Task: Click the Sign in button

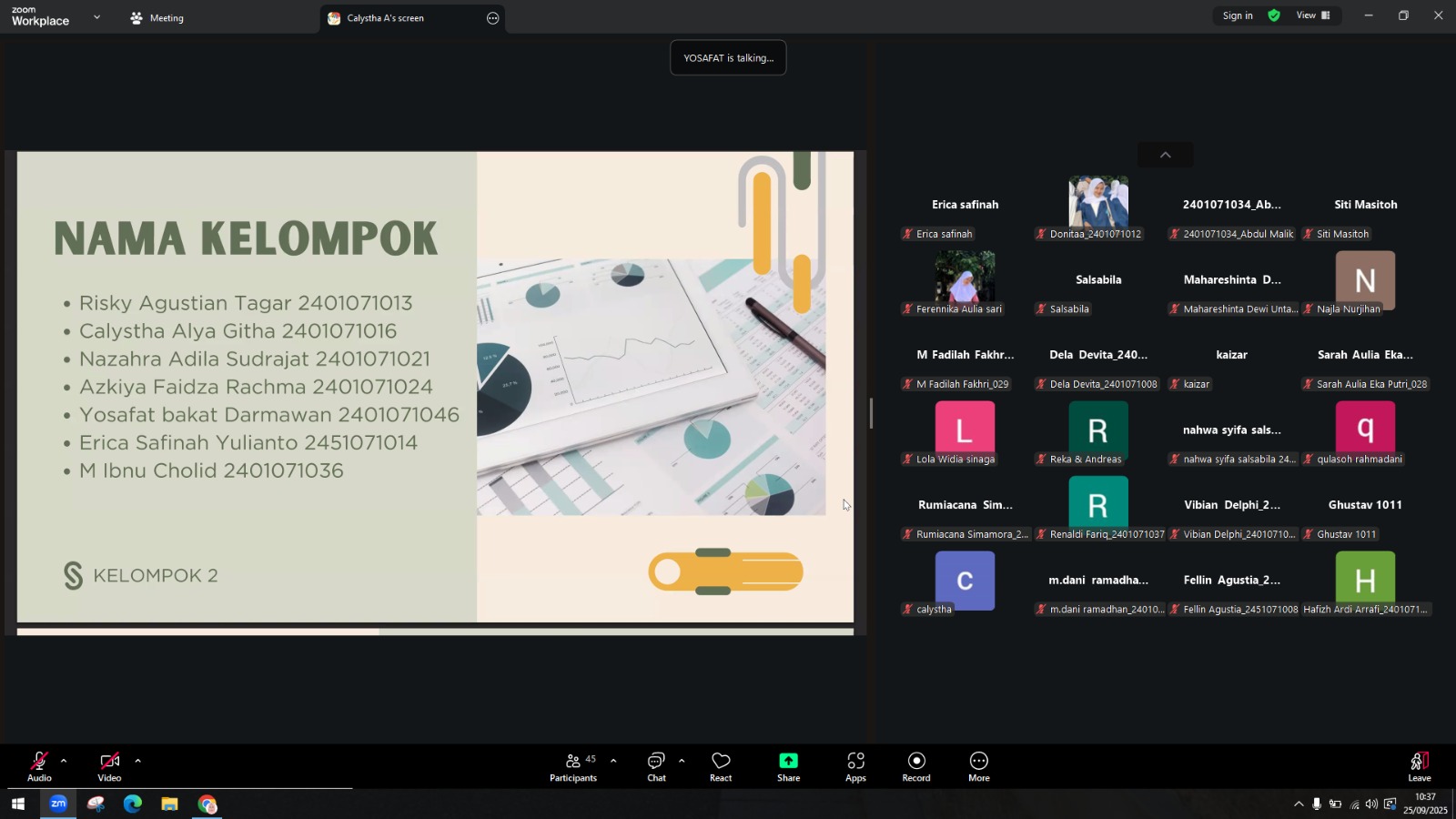Action: pos(1237,15)
